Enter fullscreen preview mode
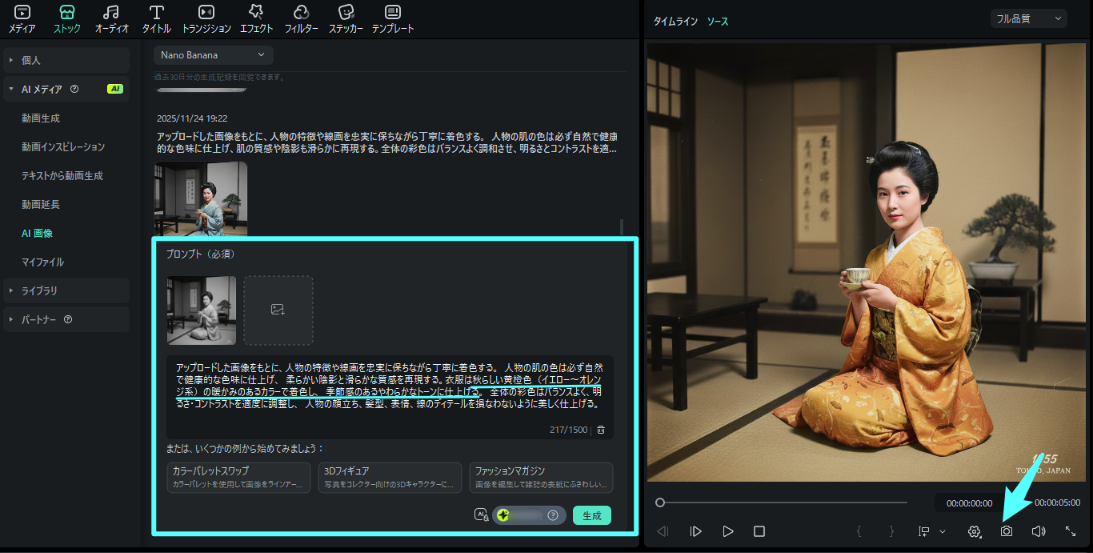This screenshot has width=1093, height=553. 1071,531
